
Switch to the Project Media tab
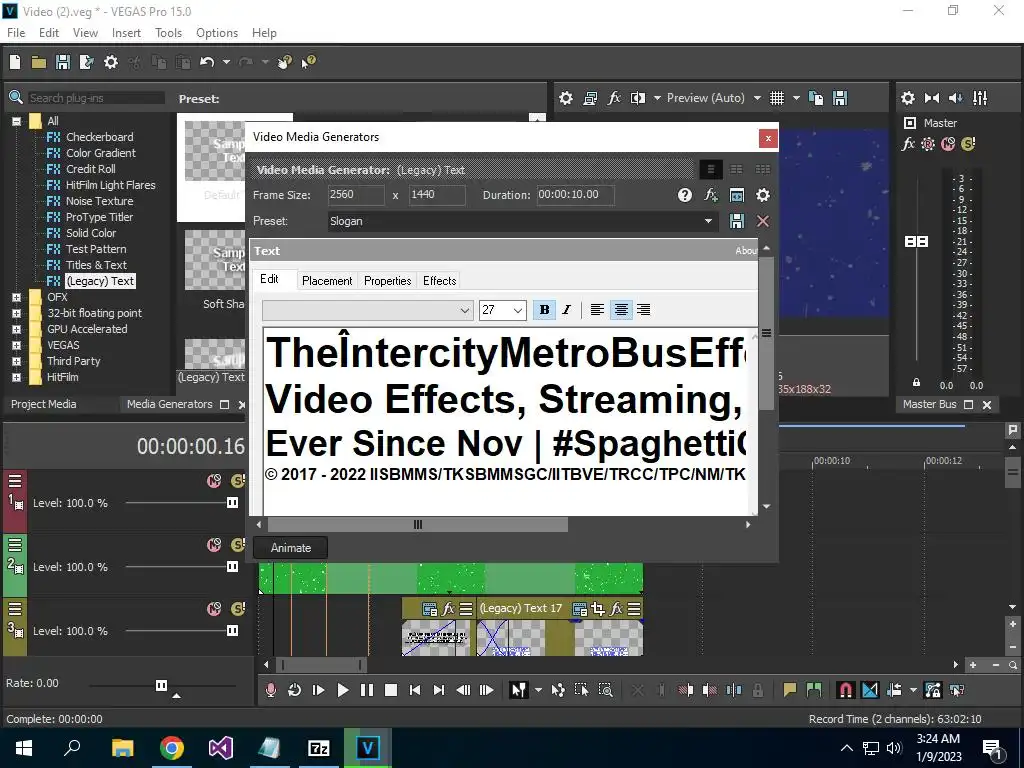pyautogui.click(x=43, y=404)
